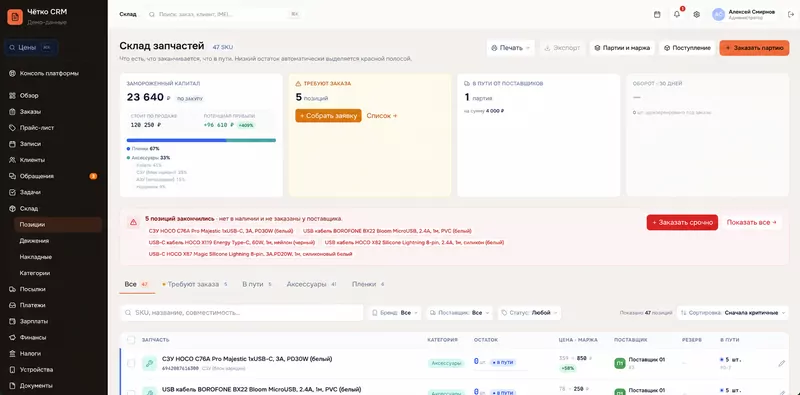The width and height of the screenshot is (800, 395).
Task: Click the Собрать заявку button
Action: [x=328, y=116]
